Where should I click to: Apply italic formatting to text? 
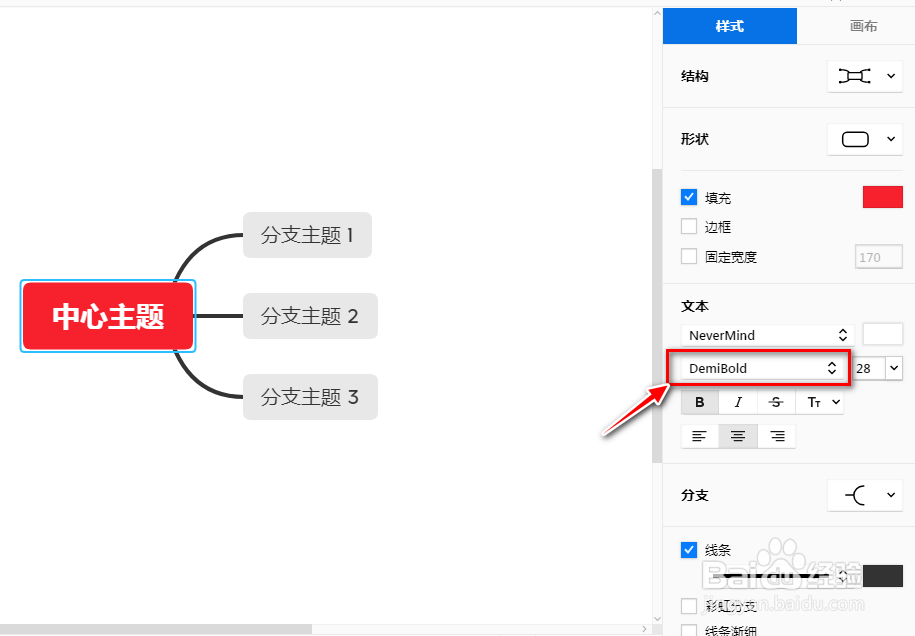click(738, 401)
